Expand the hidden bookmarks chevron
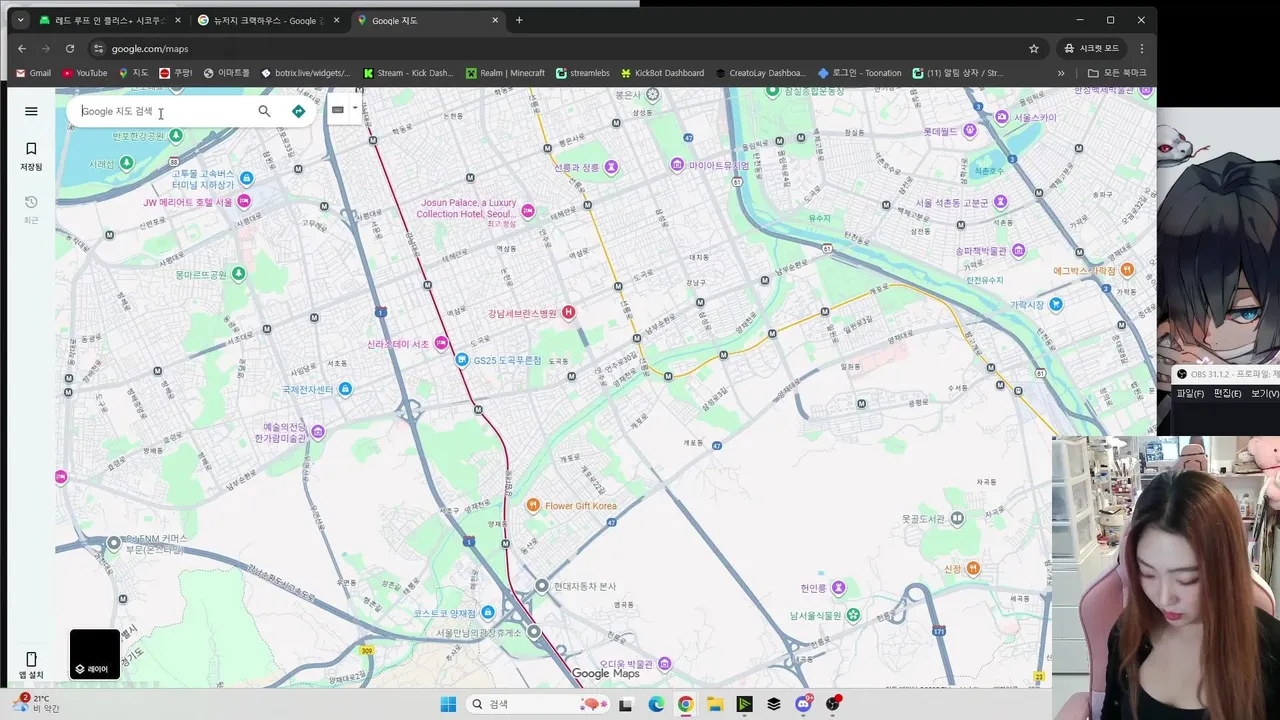Image resolution: width=1280 pixels, height=720 pixels. point(1061,73)
